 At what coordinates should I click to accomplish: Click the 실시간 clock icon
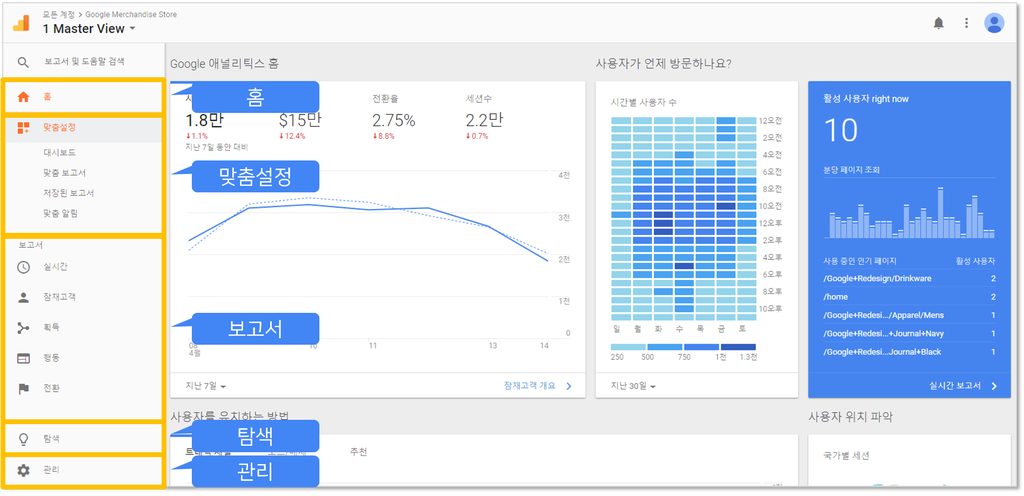24,267
